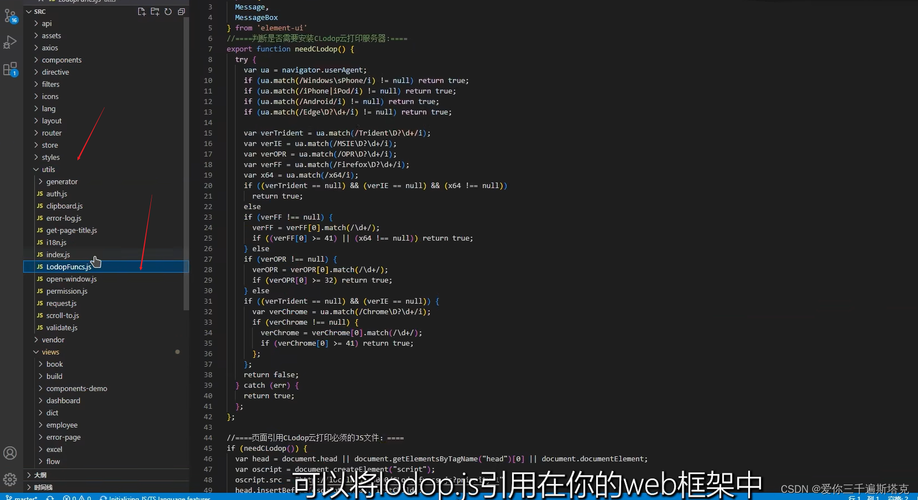Click the MessageBox import on line 4
Screen dimensions: 918x500
[x=256, y=18]
